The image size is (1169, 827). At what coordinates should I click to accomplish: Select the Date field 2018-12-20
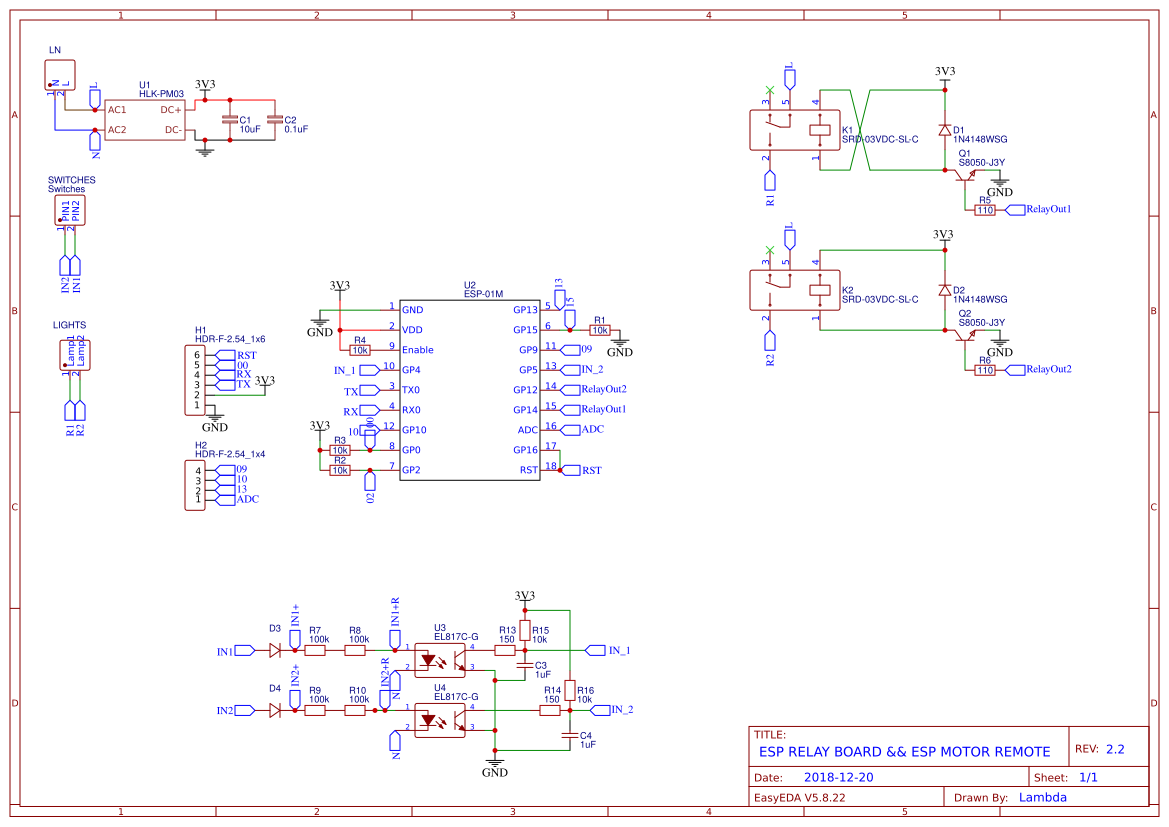click(838, 776)
